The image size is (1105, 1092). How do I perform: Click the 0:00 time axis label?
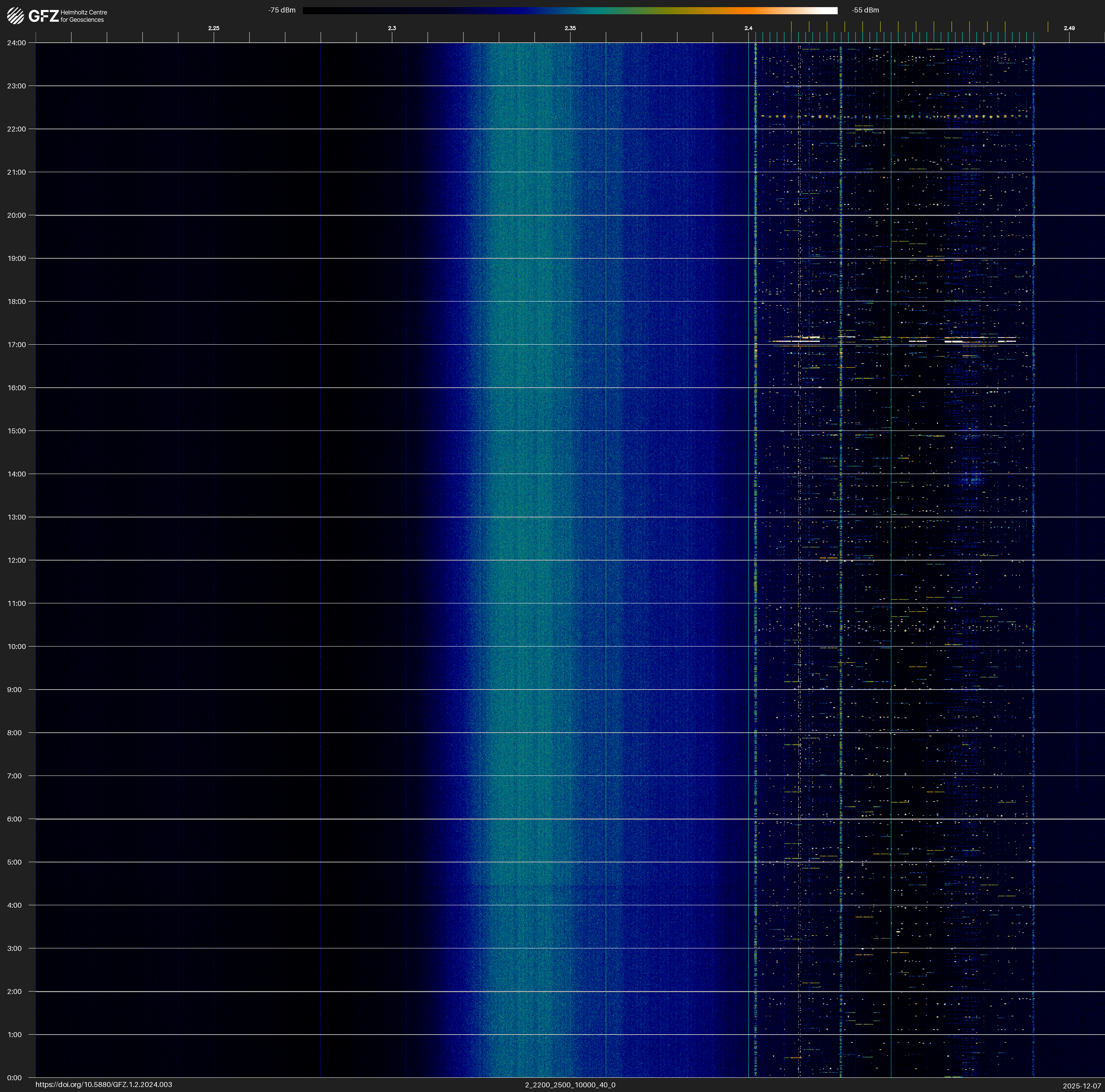coord(14,1078)
